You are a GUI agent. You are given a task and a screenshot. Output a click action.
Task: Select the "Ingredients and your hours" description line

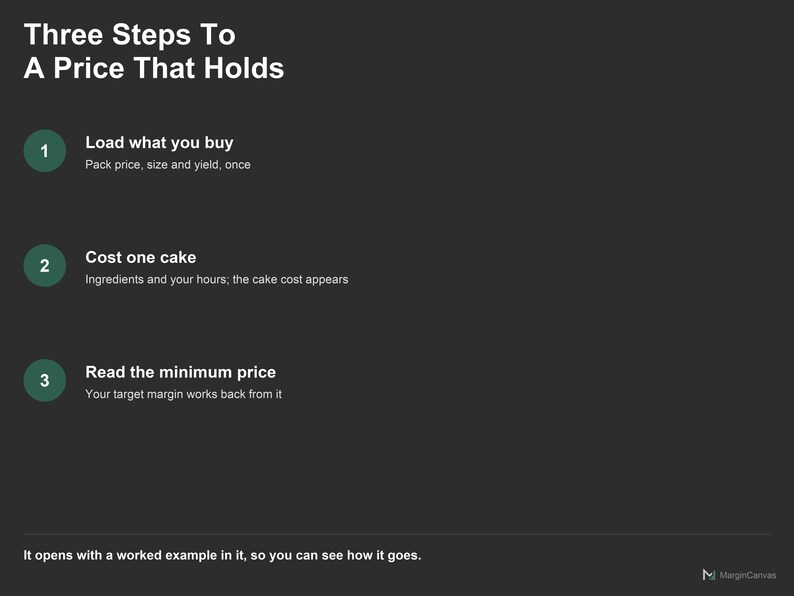pyautogui.click(x=217, y=280)
